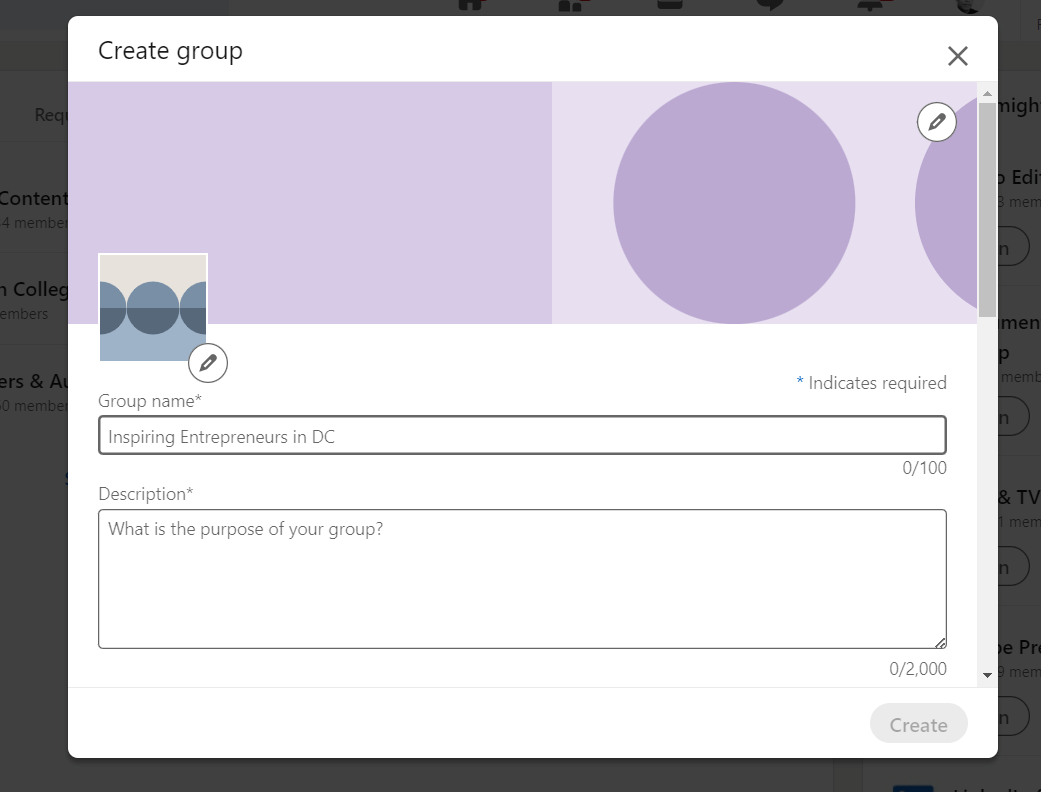Click the scrollbar down arrow in dialog

point(987,676)
